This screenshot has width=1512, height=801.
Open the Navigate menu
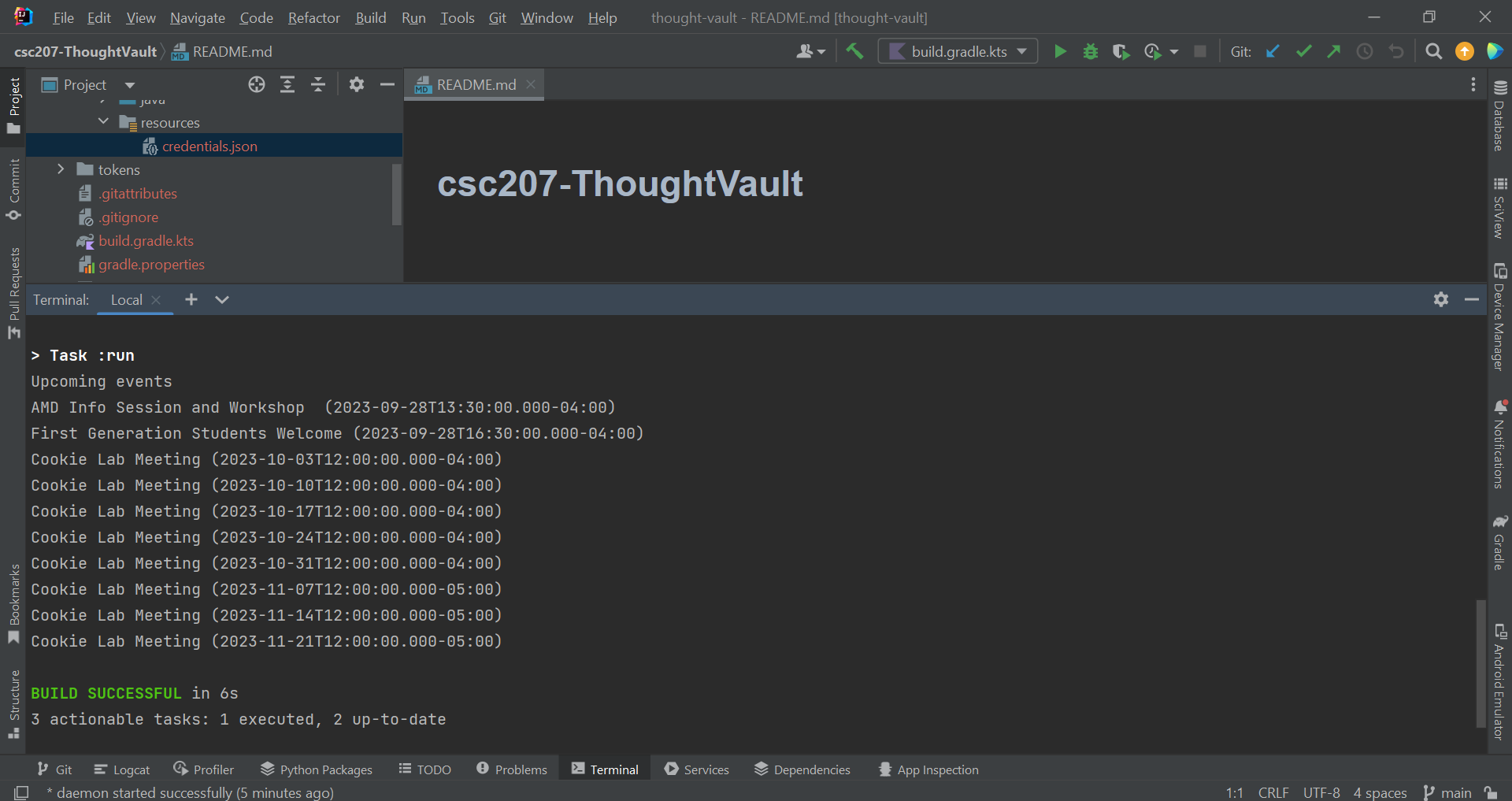click(x=198, y=17)
